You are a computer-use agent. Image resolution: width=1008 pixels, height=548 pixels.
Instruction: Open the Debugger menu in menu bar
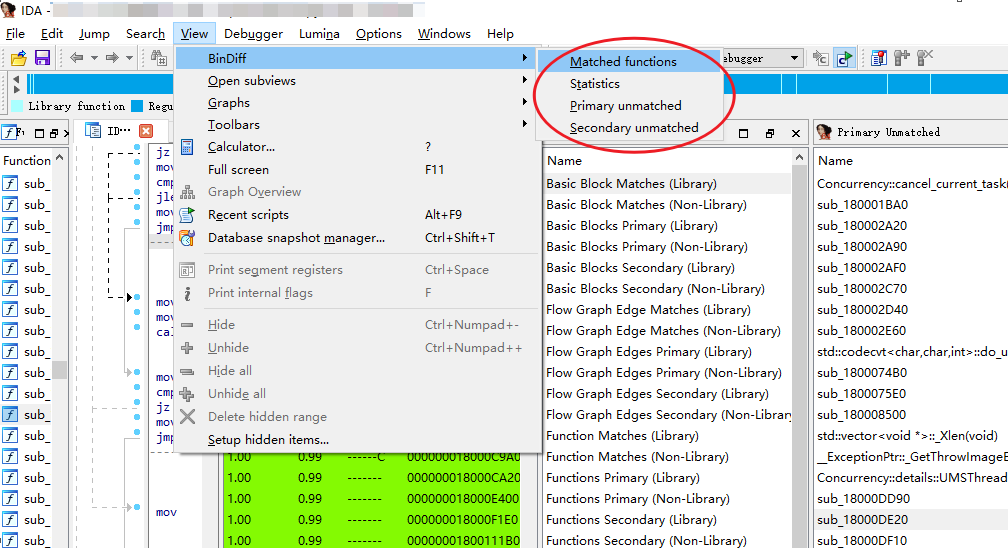click(253, 34)
